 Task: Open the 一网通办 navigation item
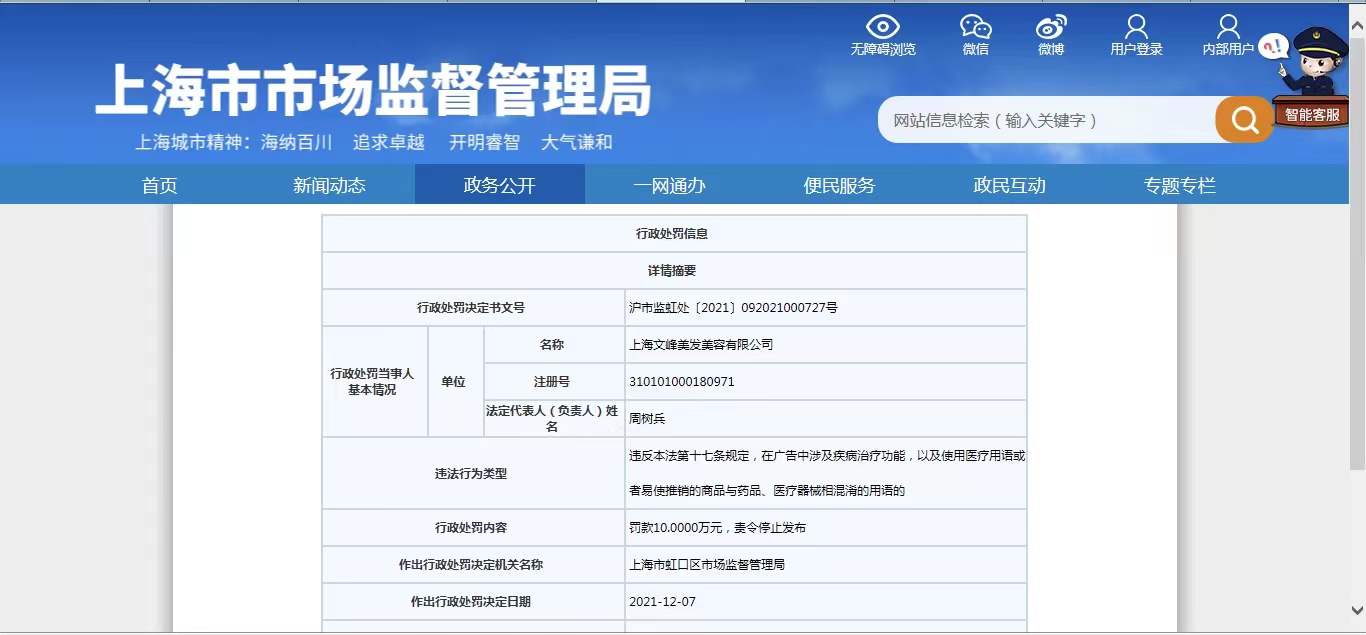click(669, 185)
